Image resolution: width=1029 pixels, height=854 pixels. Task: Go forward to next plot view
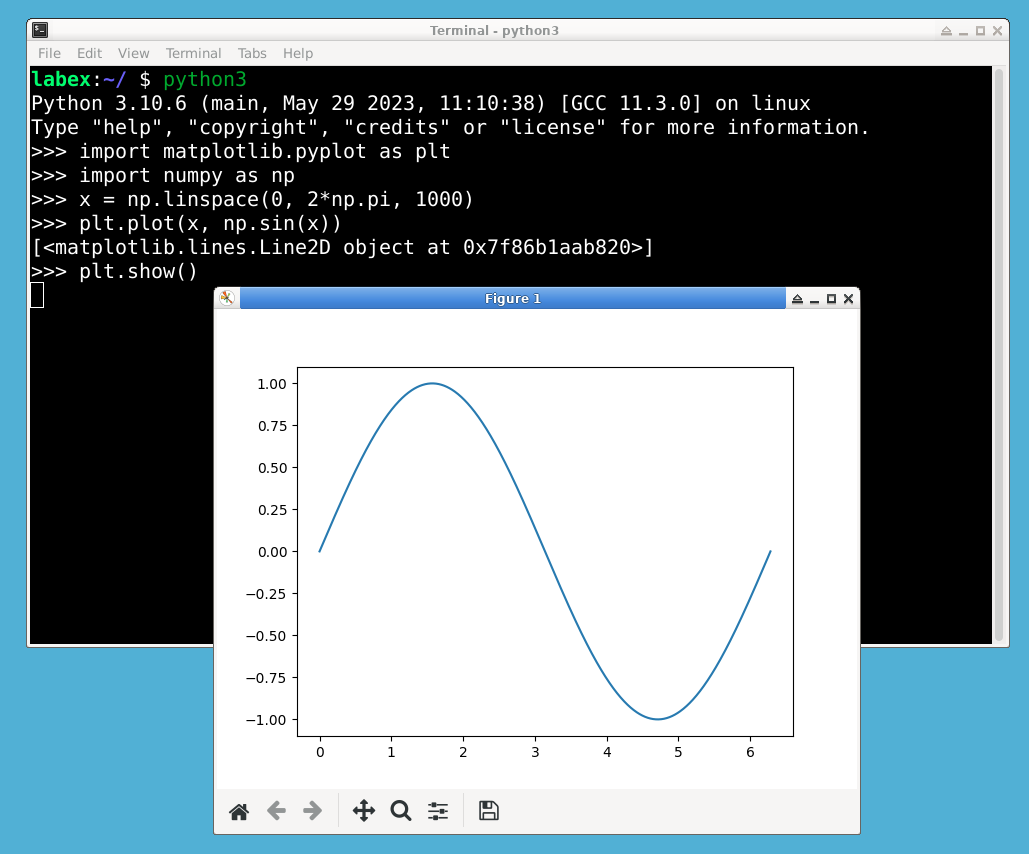(x=312, y=811)
